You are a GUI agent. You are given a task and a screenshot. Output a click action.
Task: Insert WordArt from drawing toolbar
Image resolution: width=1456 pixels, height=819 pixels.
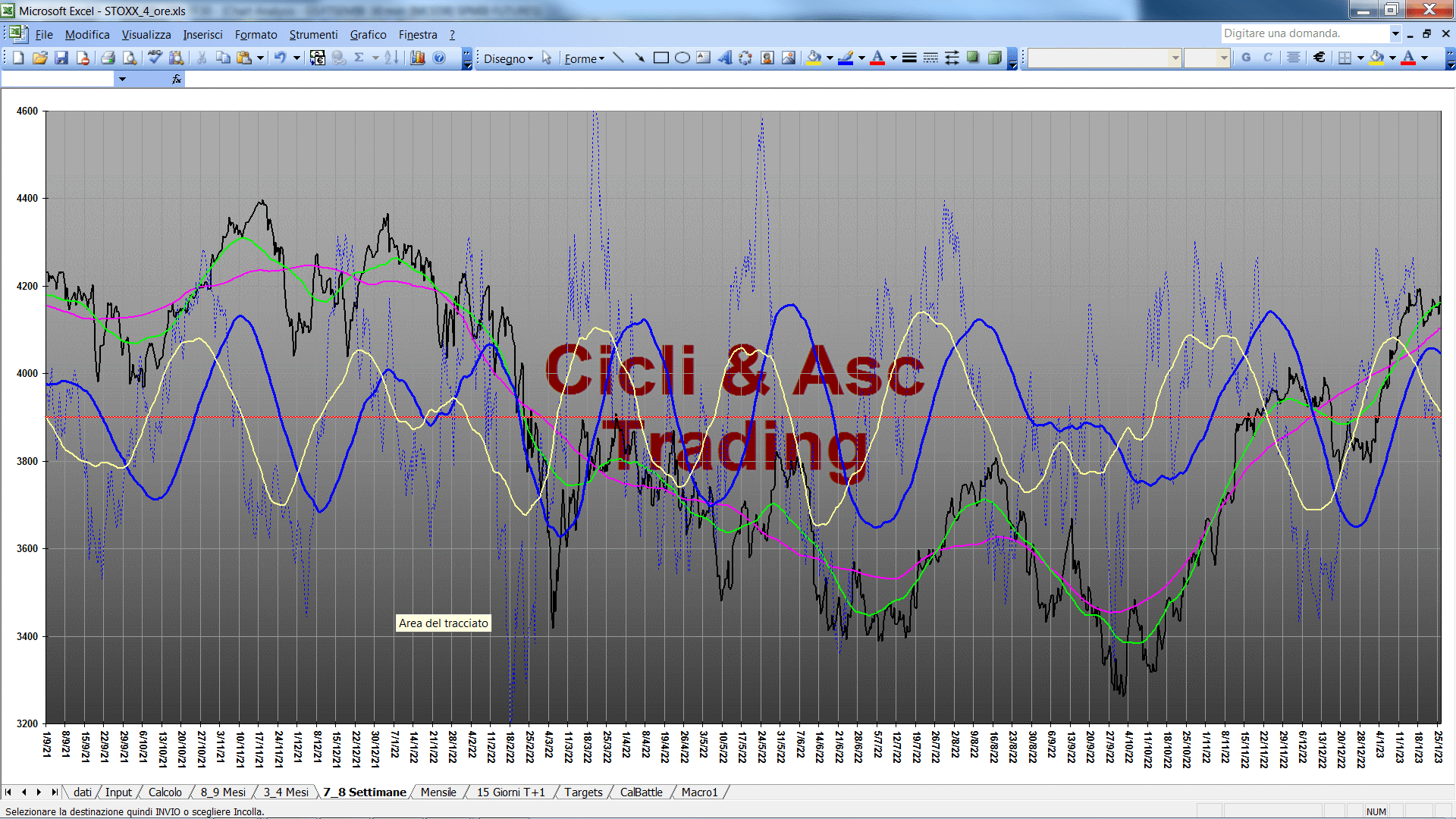click(725, 58)
